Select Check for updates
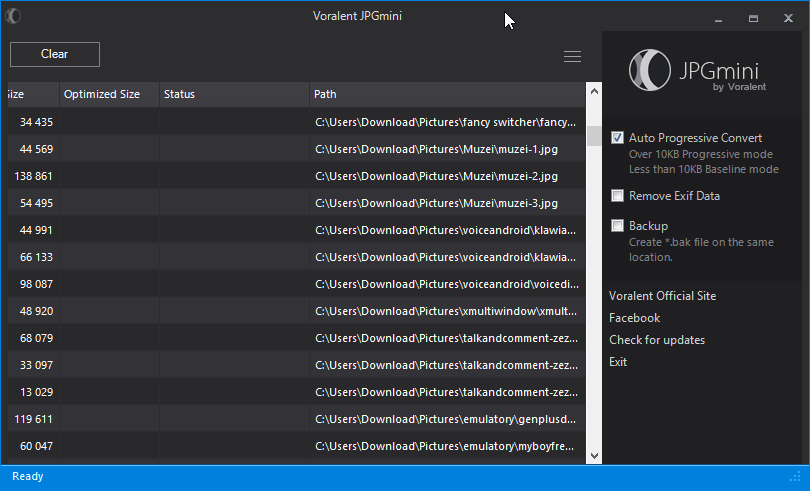Image resolution: width=810 pixels, height=491 pixels. pyautogui.click(x=657, y=340)
